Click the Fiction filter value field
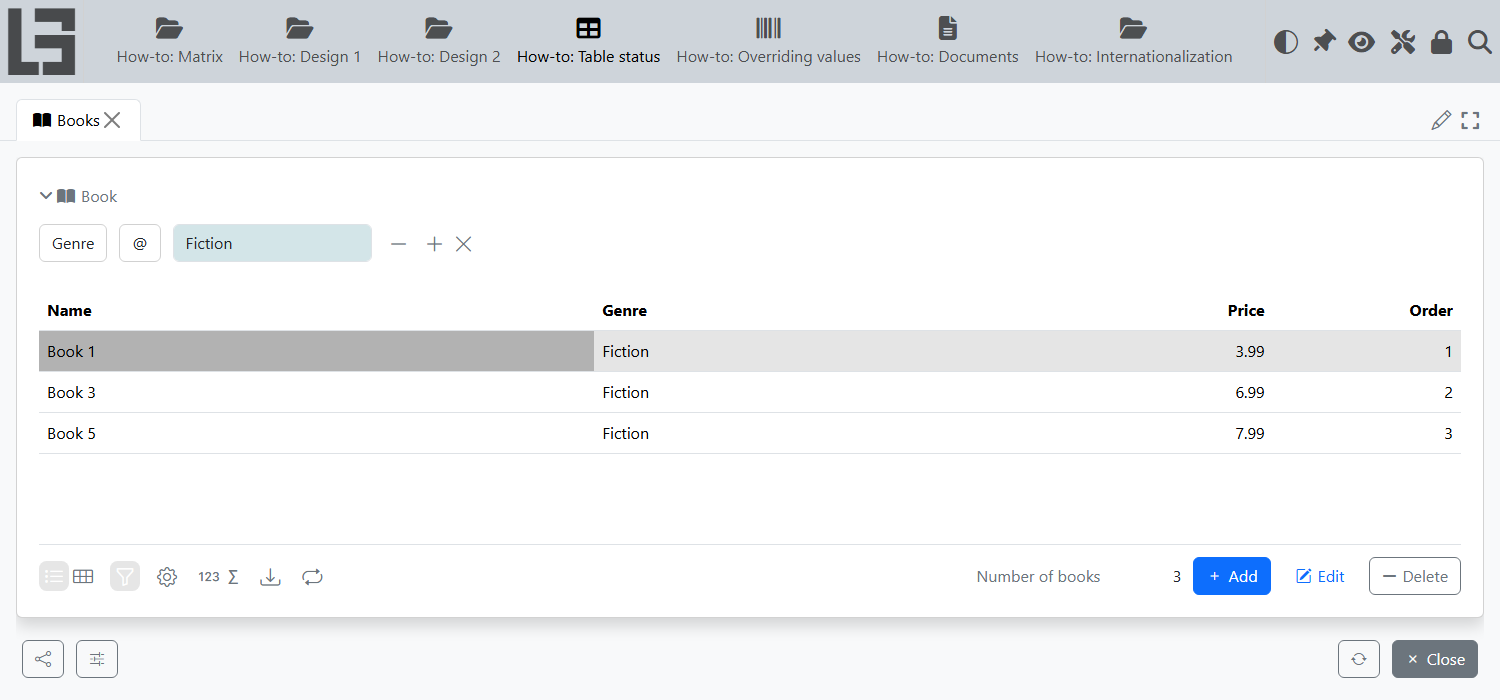The image size is (1500, 700). coord(272,243)
